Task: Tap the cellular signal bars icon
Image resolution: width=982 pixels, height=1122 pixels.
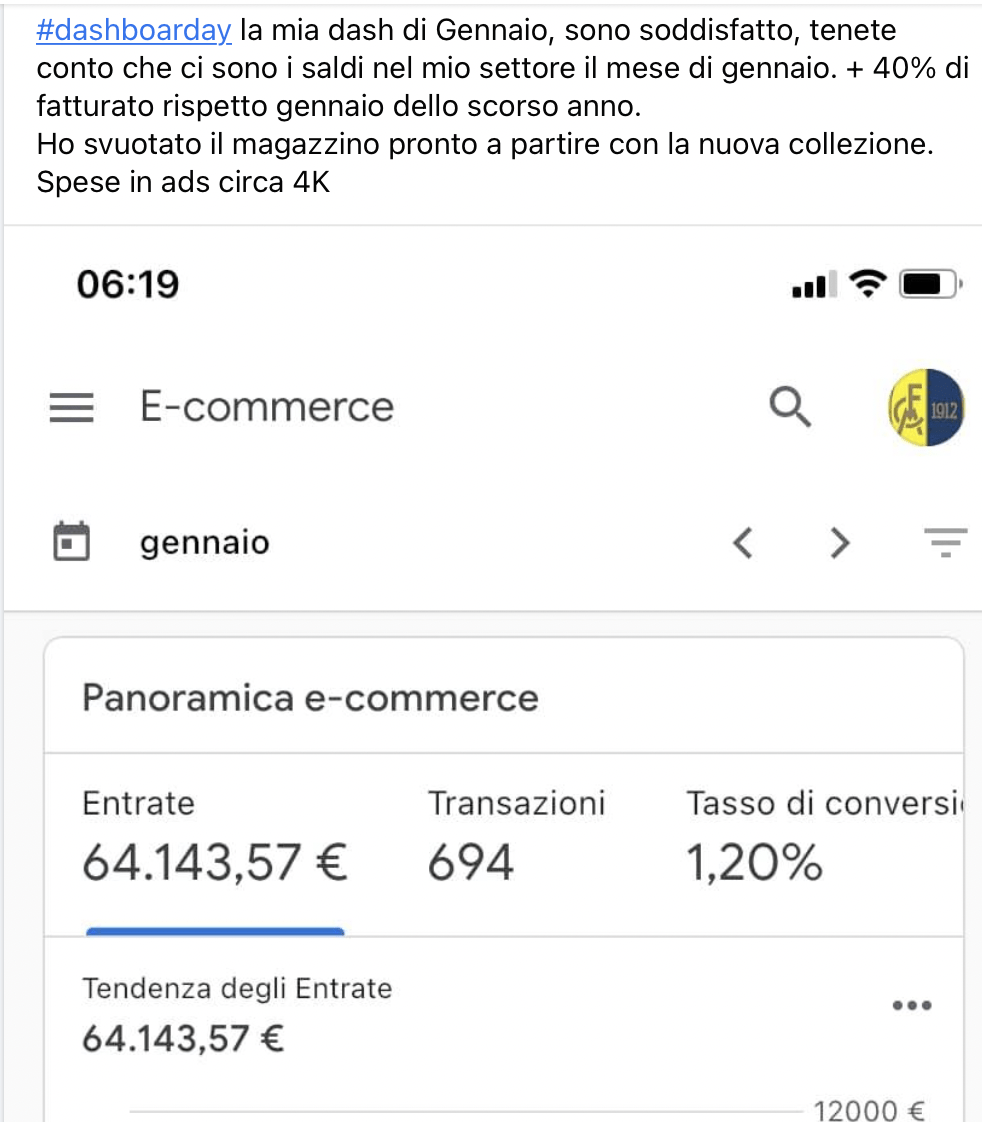Action: [814, 284]
